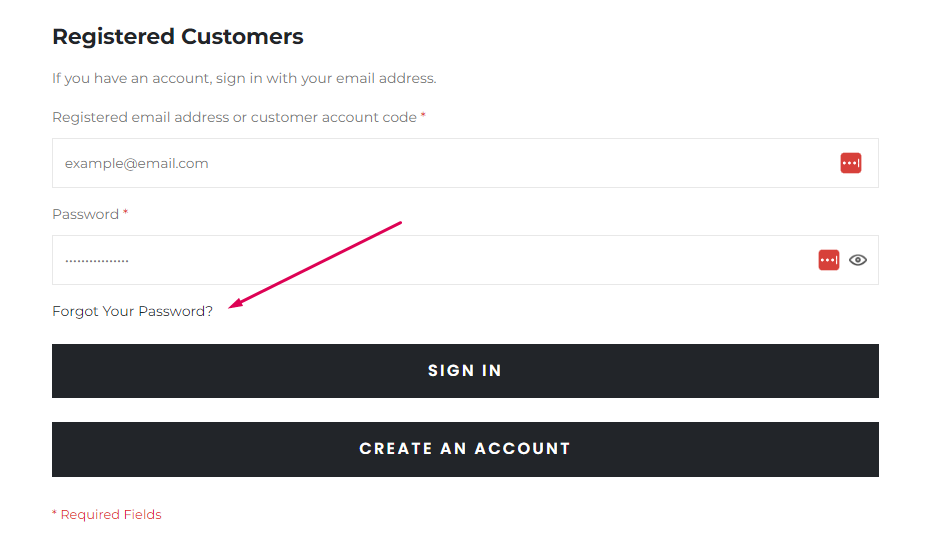The height and width of the screenshot is (551, 937).
Task: Focus the example@email.com input field
Action: click(465, 163)
